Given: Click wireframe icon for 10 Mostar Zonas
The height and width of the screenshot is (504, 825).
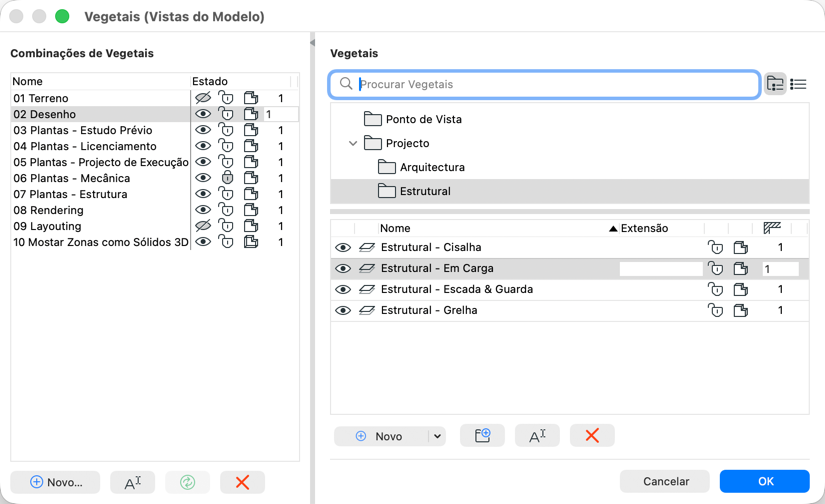Looking at the screenshot, I should click(251, 242).
